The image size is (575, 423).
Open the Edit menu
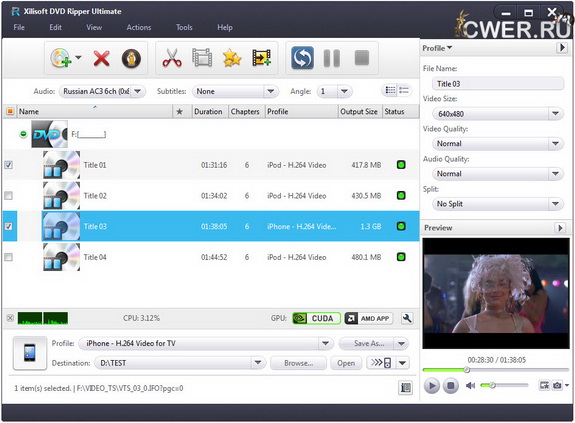55,27
